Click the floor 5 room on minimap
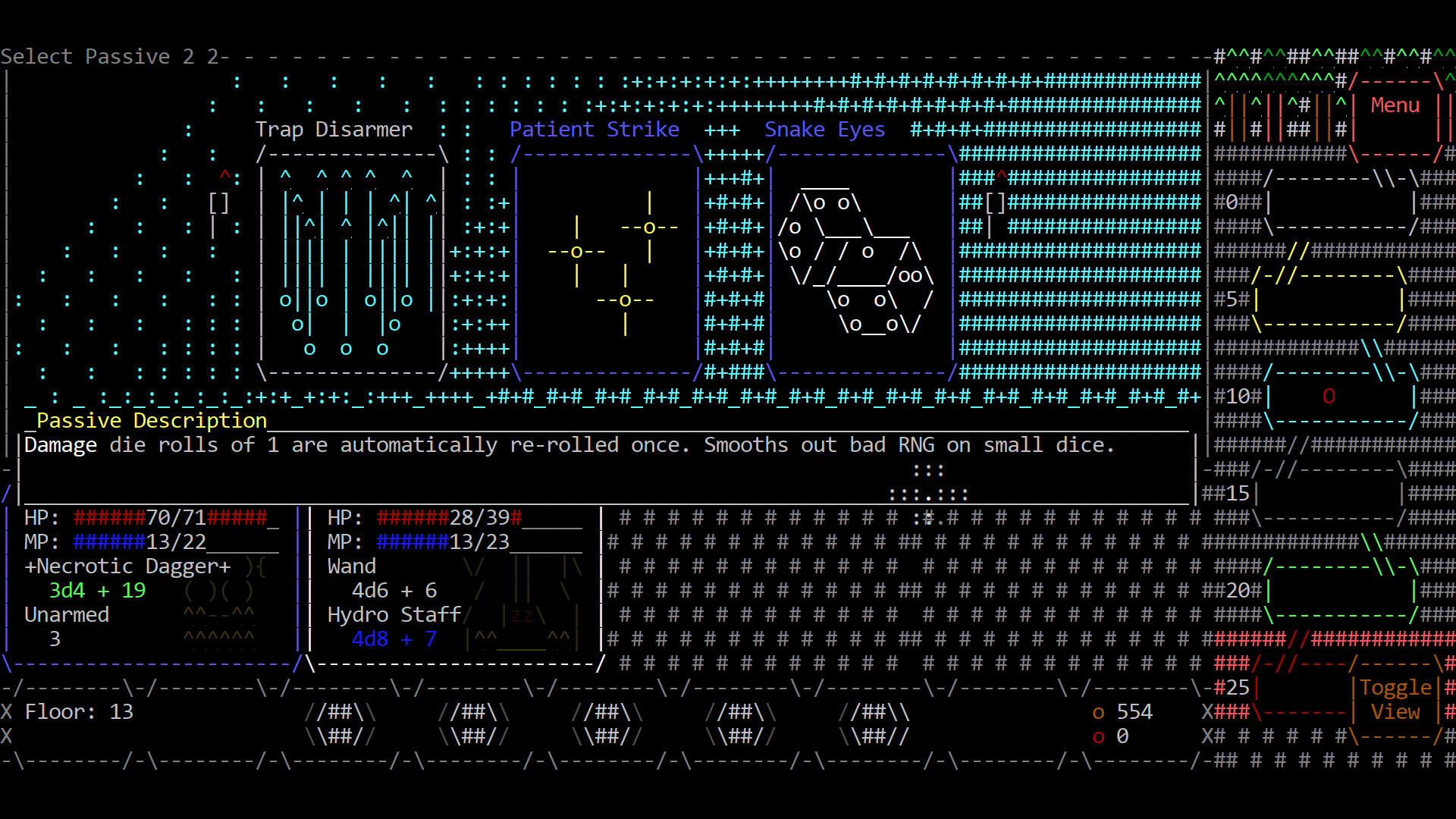This screenshot has width=1456, height=819. point(1329,300)
